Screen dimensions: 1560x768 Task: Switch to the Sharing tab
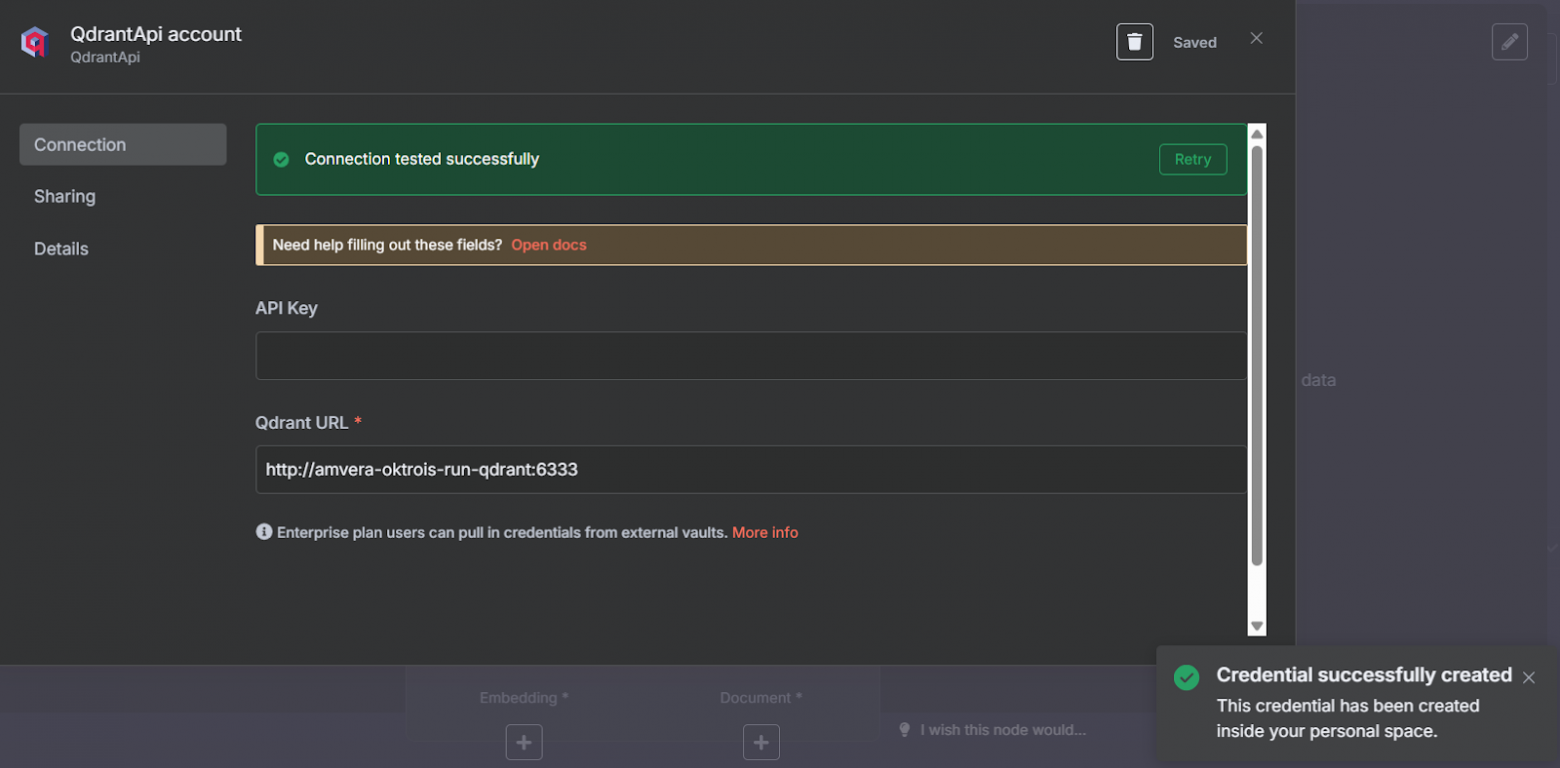pyautogui.click(x=65, y=196)
